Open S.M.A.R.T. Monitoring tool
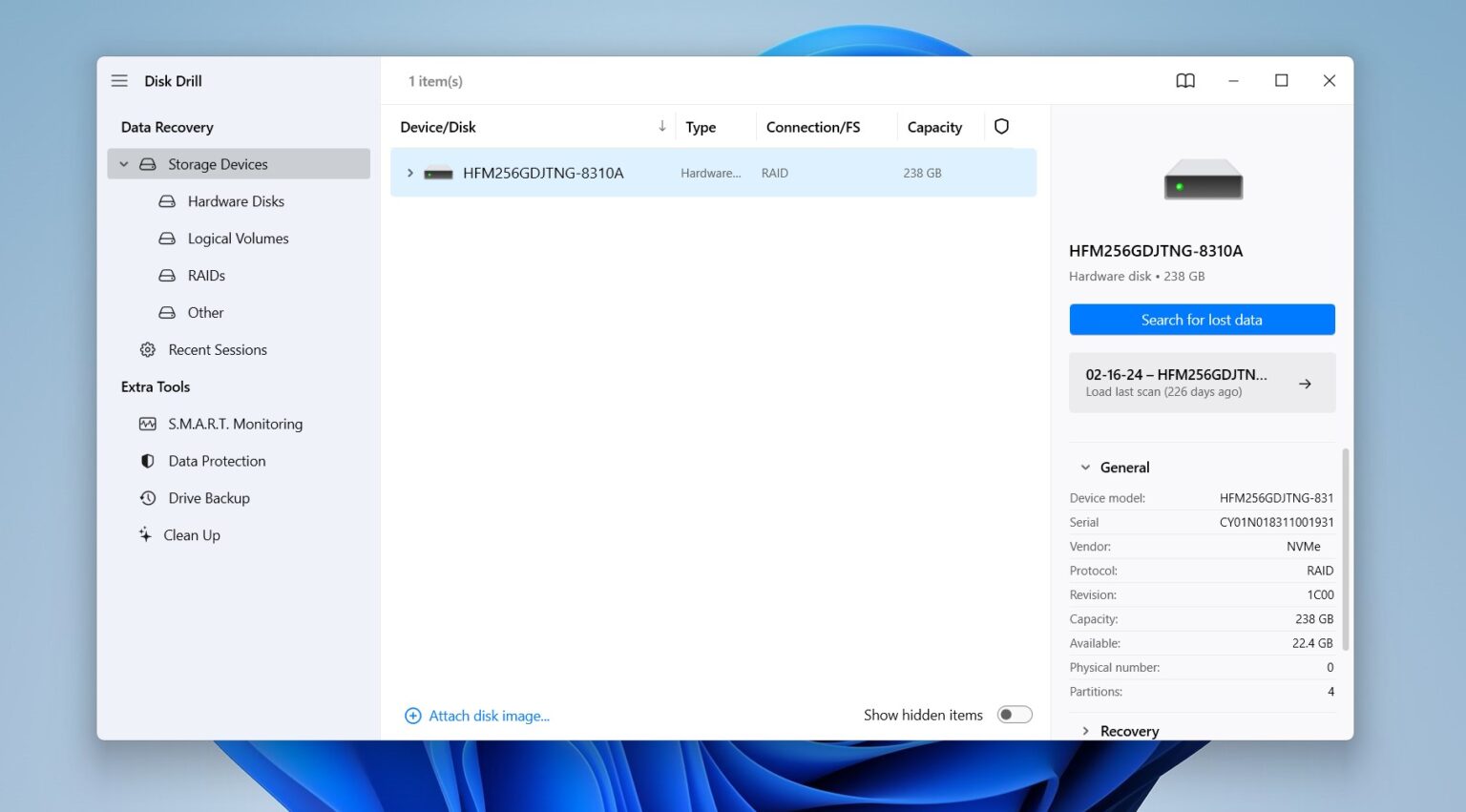1466x812 pixels. (235, 424)
